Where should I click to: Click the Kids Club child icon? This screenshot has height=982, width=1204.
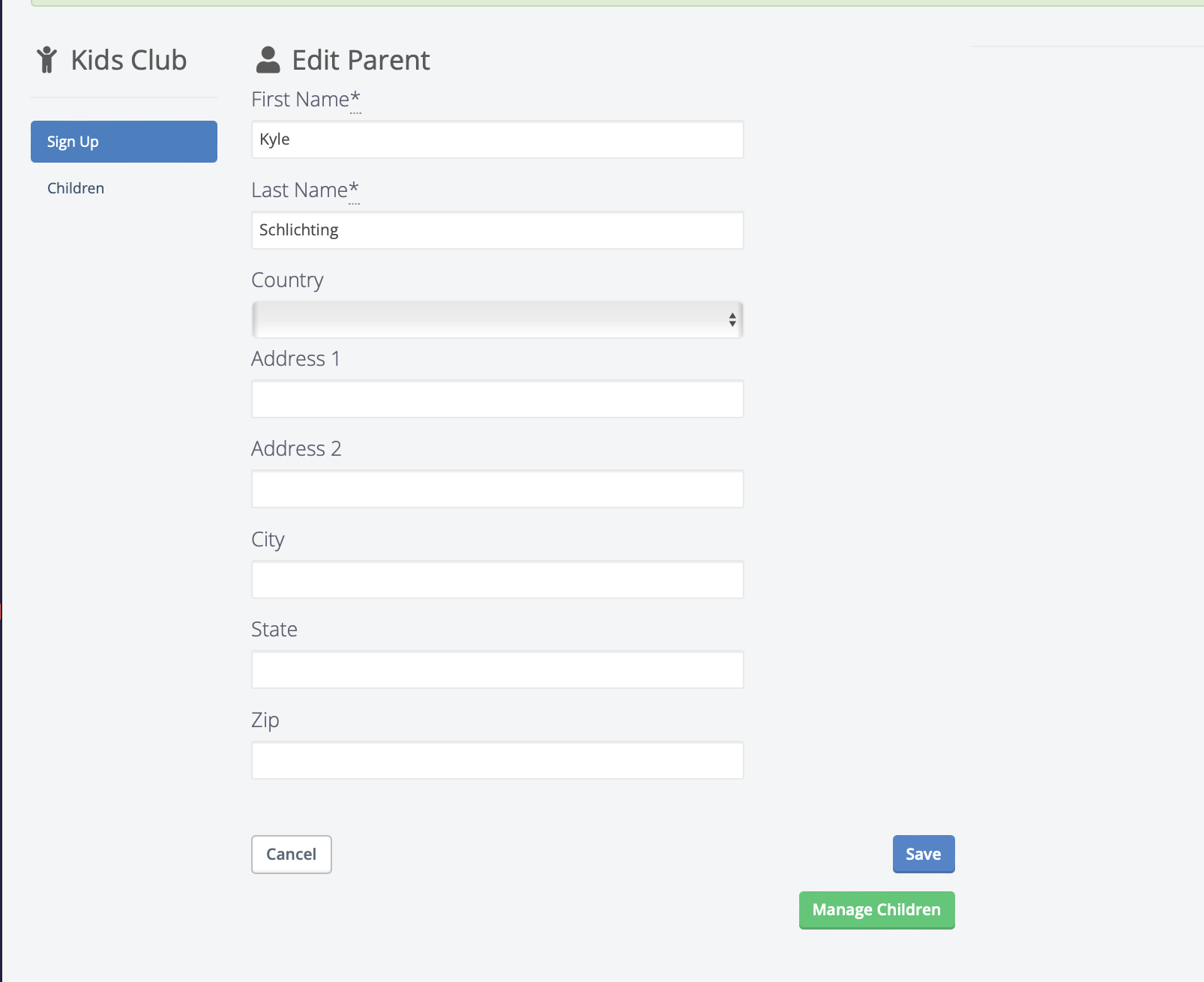[46, 60]
